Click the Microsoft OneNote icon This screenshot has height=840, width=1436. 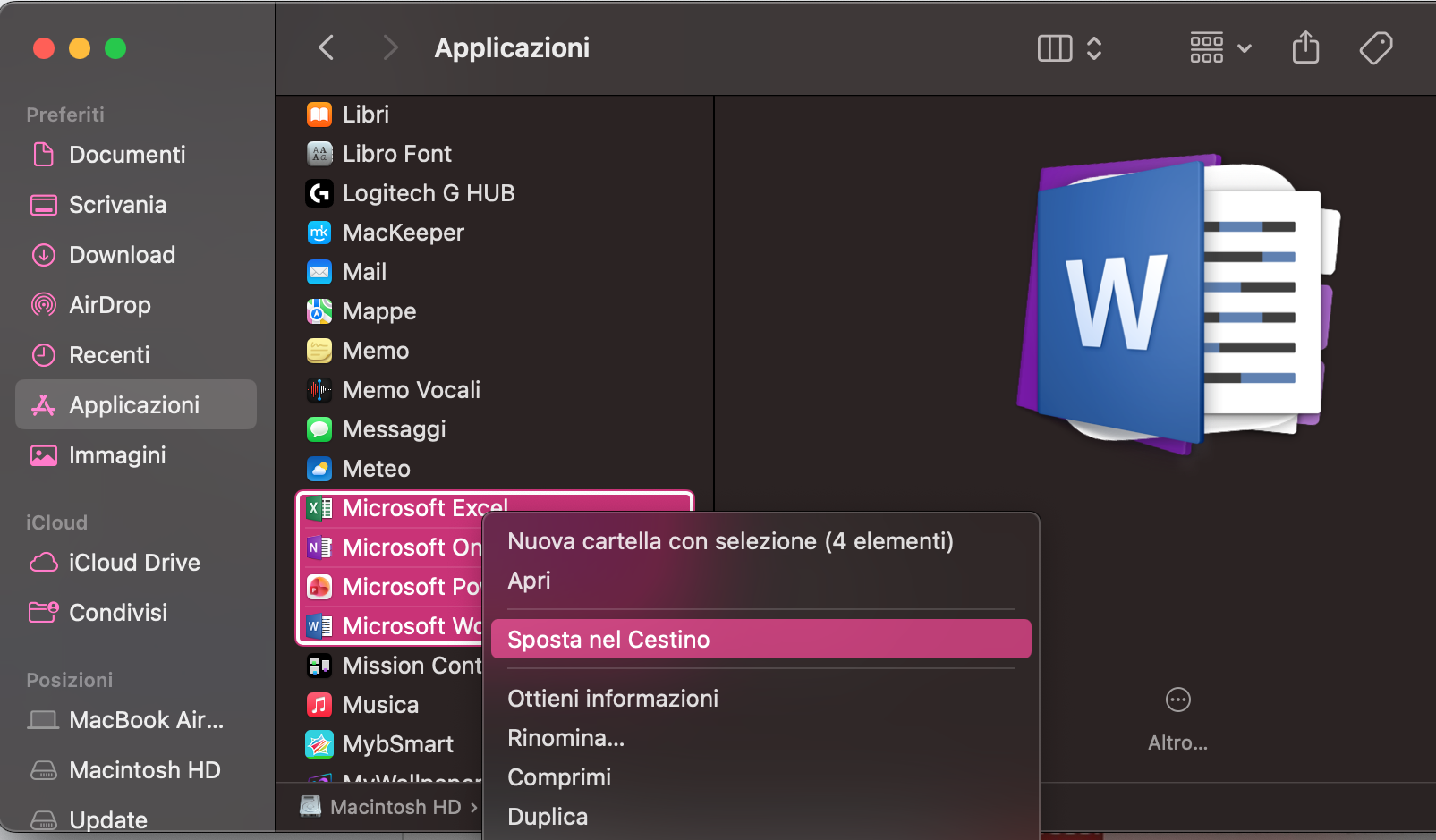319,547
